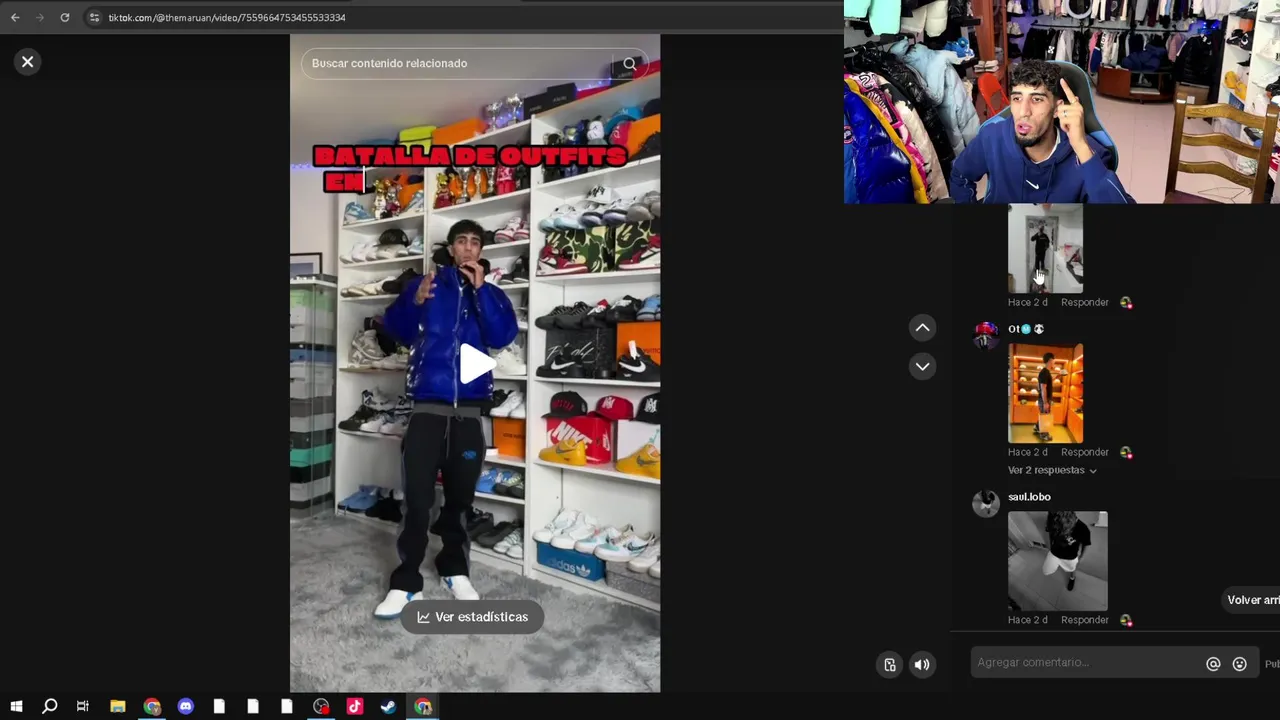Mute the video with speaker icon
Viewport: 1280px width, 720px height.
tap(922, 664)
